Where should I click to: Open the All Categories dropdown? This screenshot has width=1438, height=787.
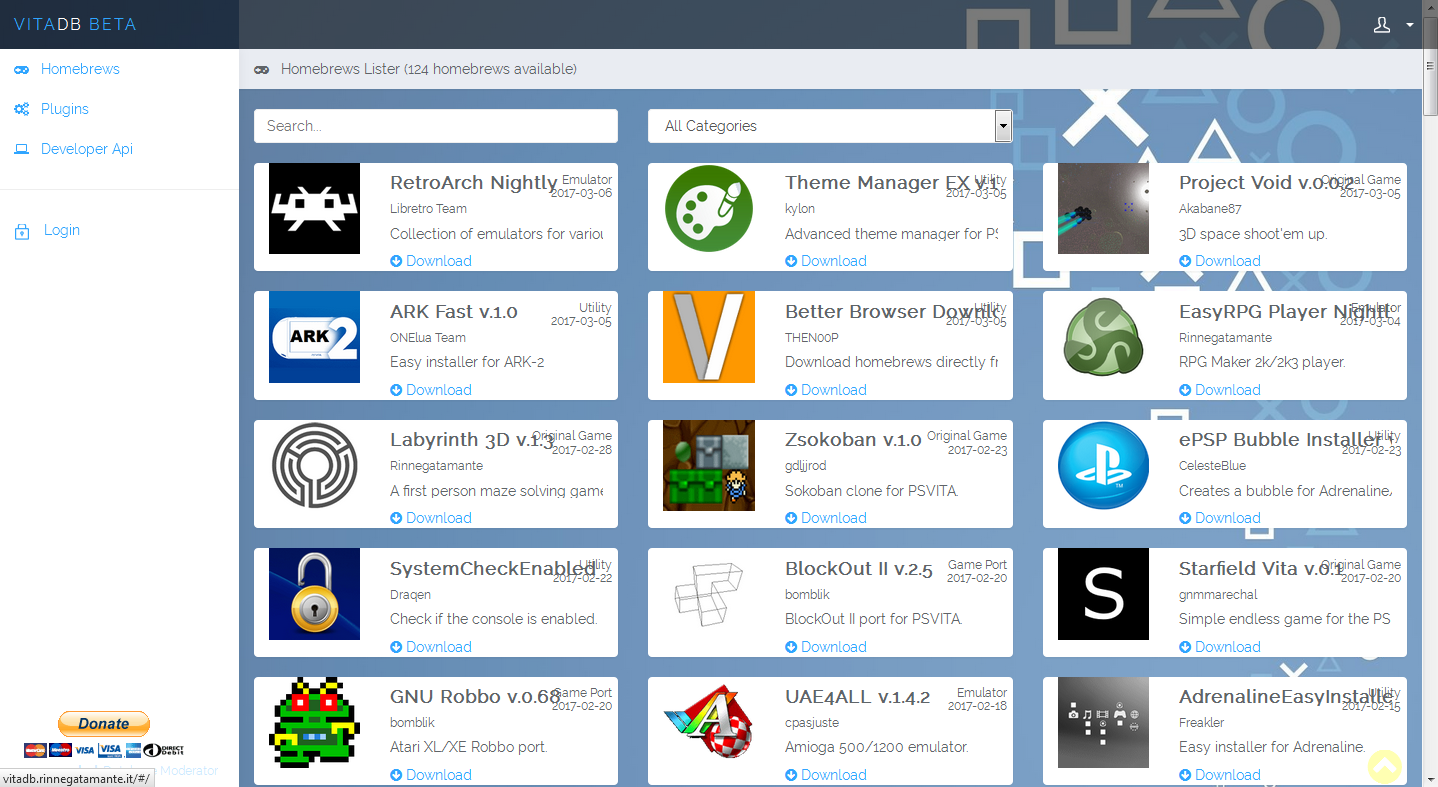point(830,126)
